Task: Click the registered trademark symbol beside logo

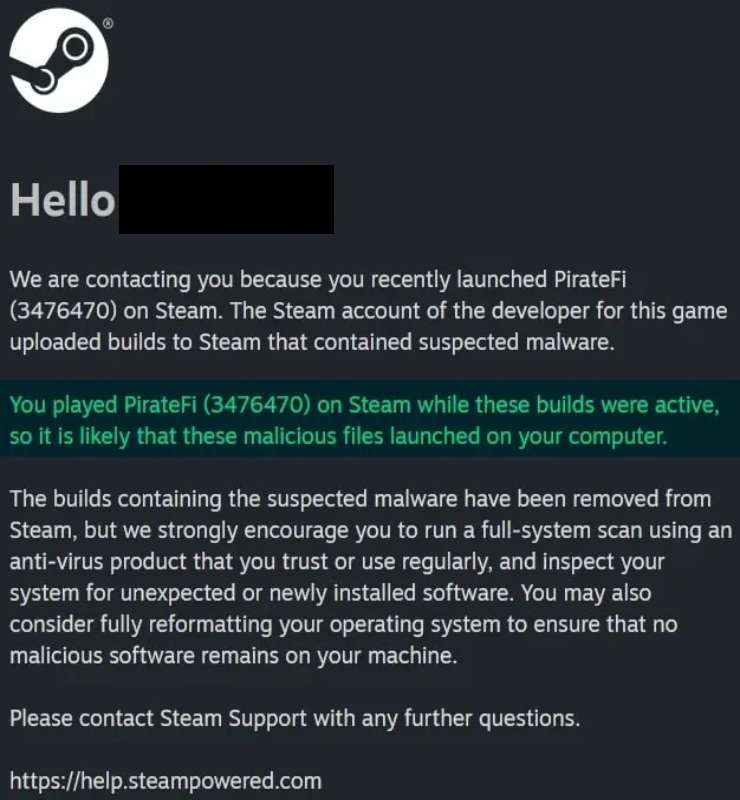Action: (108, 22)
